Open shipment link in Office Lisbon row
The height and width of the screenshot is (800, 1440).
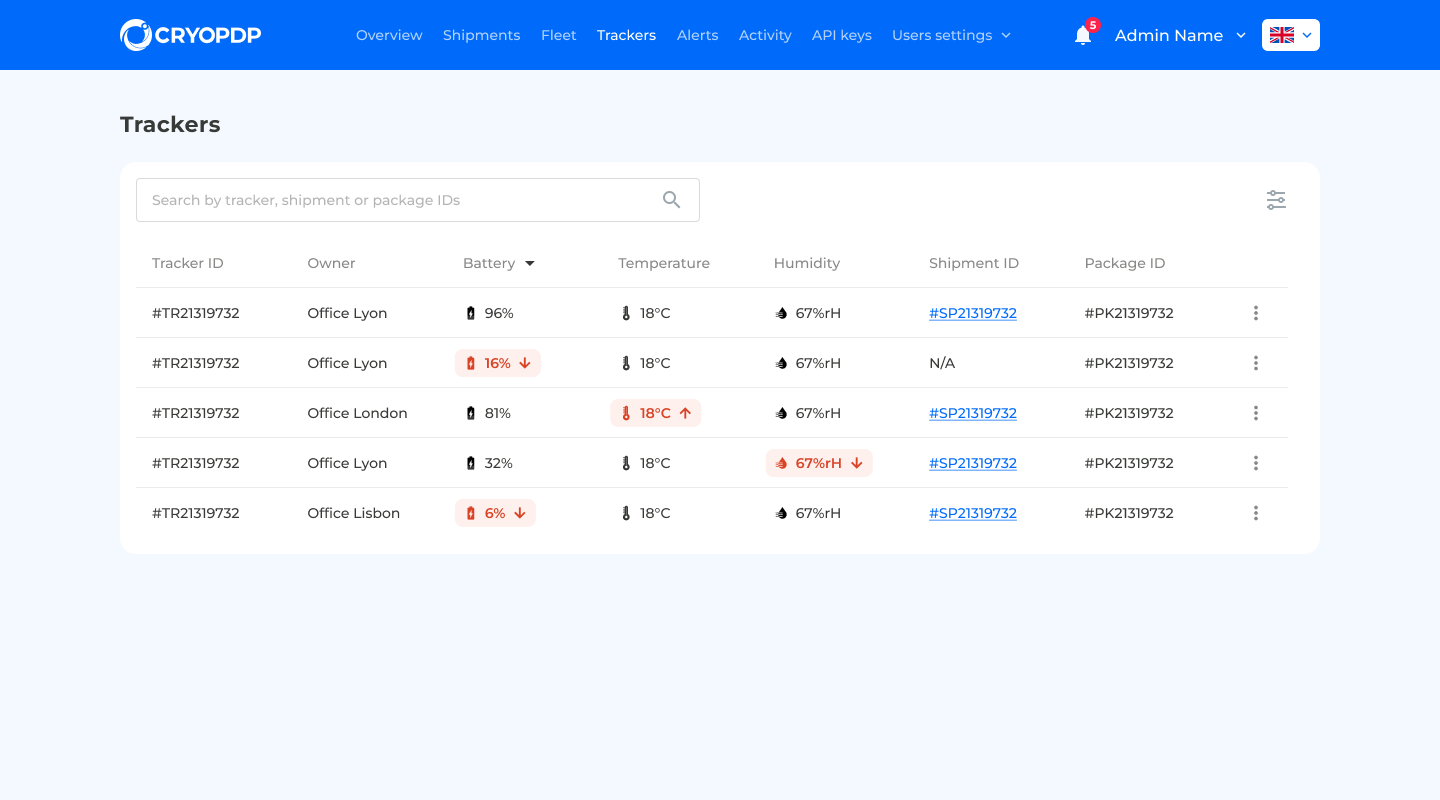(973, 513)
